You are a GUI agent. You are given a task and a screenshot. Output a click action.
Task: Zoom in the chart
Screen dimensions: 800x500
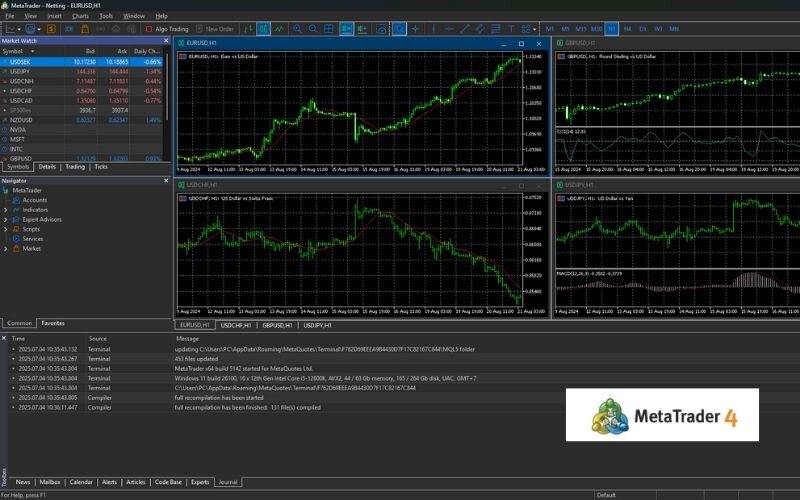pyautogui.click(x=297, y=29)
